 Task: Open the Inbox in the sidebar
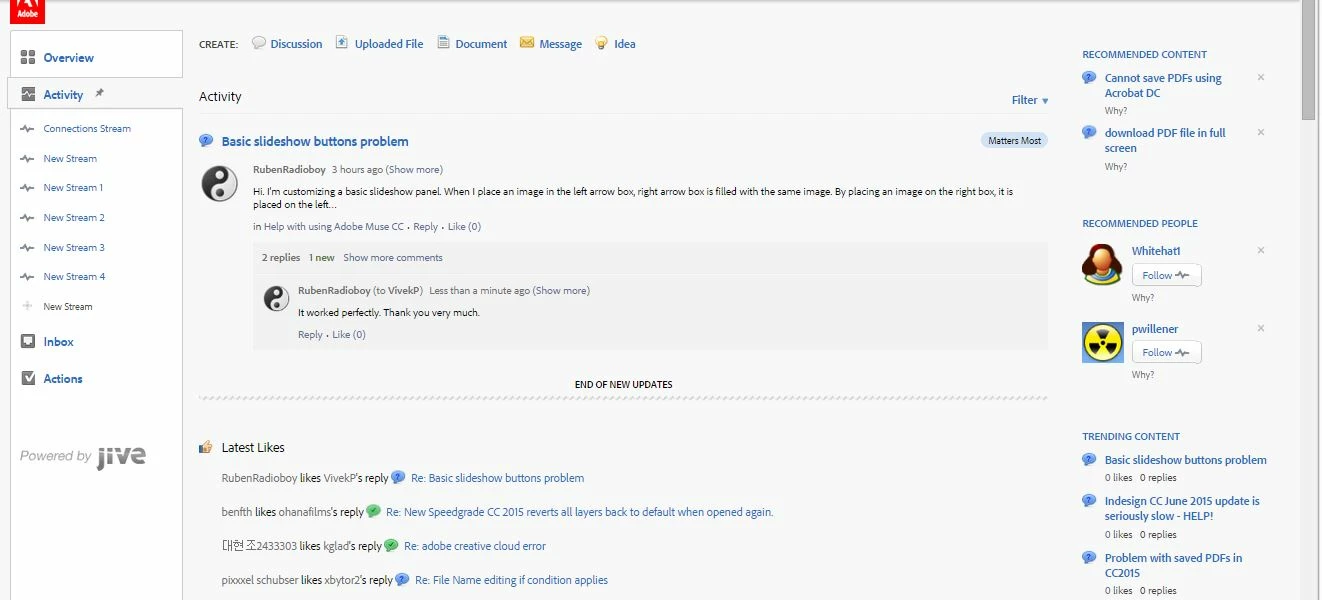click(58, 342)
